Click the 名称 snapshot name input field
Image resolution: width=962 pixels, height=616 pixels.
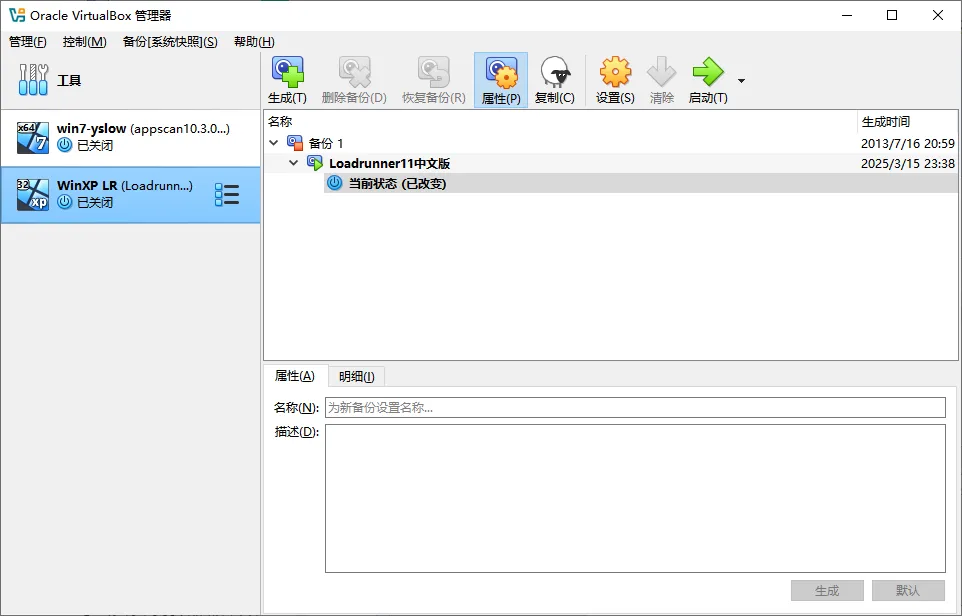click(x=634, y=407)
